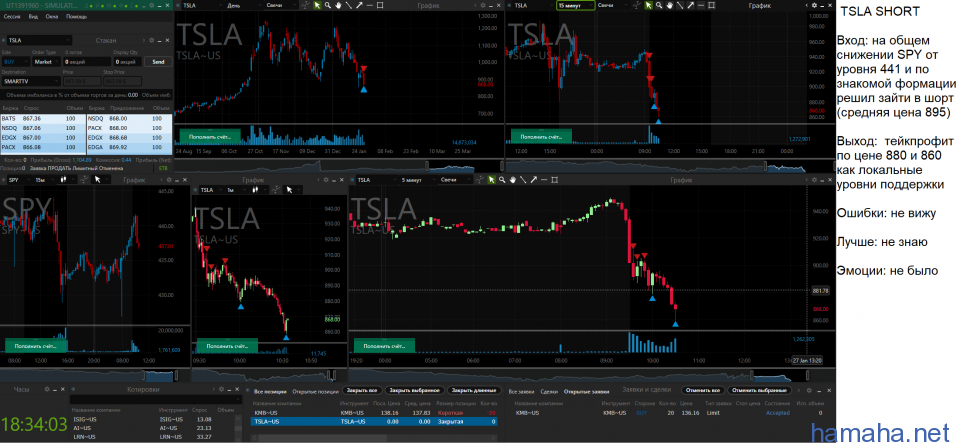The width and height of the screenshot is (960, 444).
Task: Open the Destination SMARTTV dropdown
Action: coord(31,81)
